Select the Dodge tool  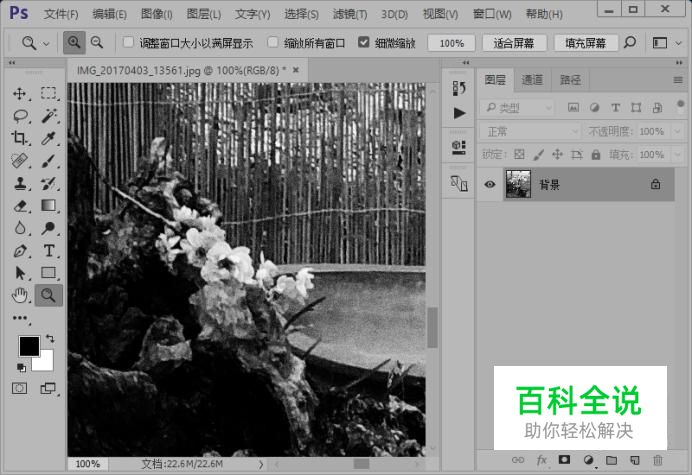[48, 228]
